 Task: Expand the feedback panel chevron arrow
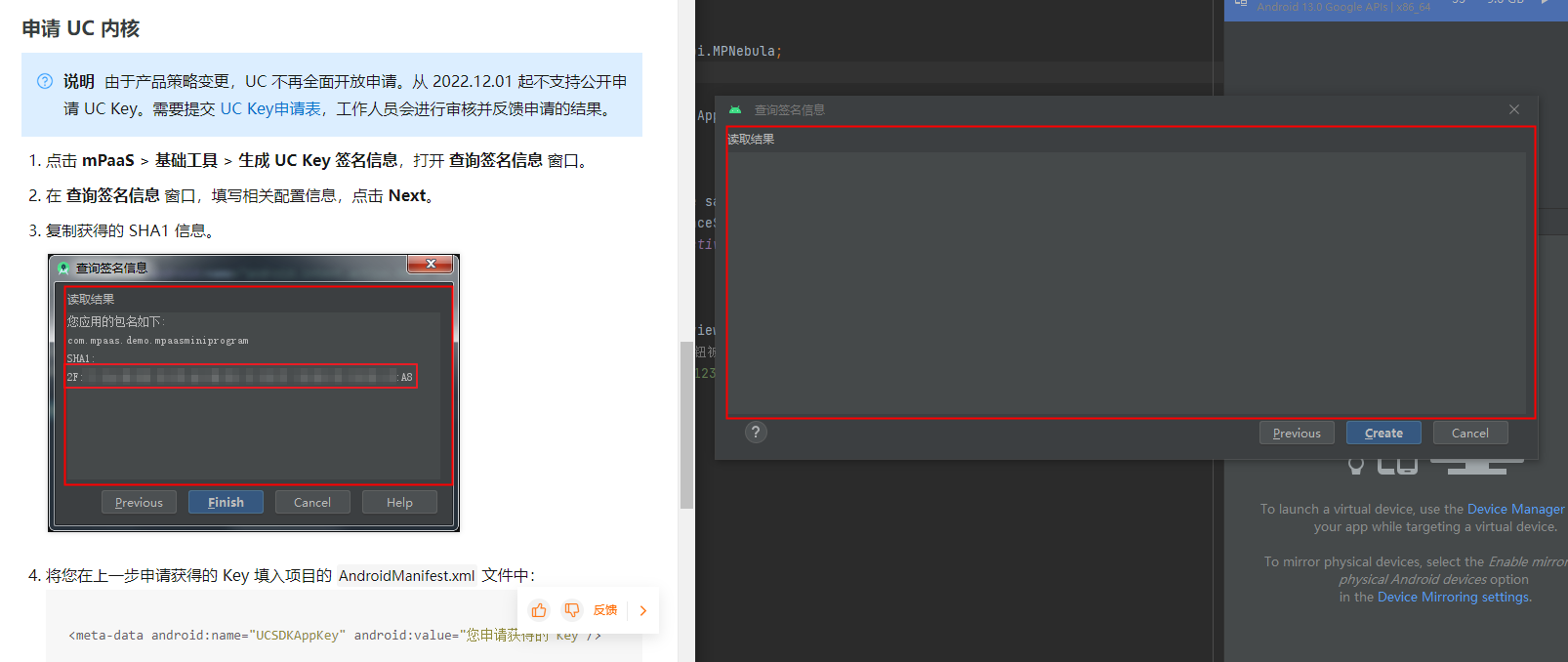coord(643,610)
